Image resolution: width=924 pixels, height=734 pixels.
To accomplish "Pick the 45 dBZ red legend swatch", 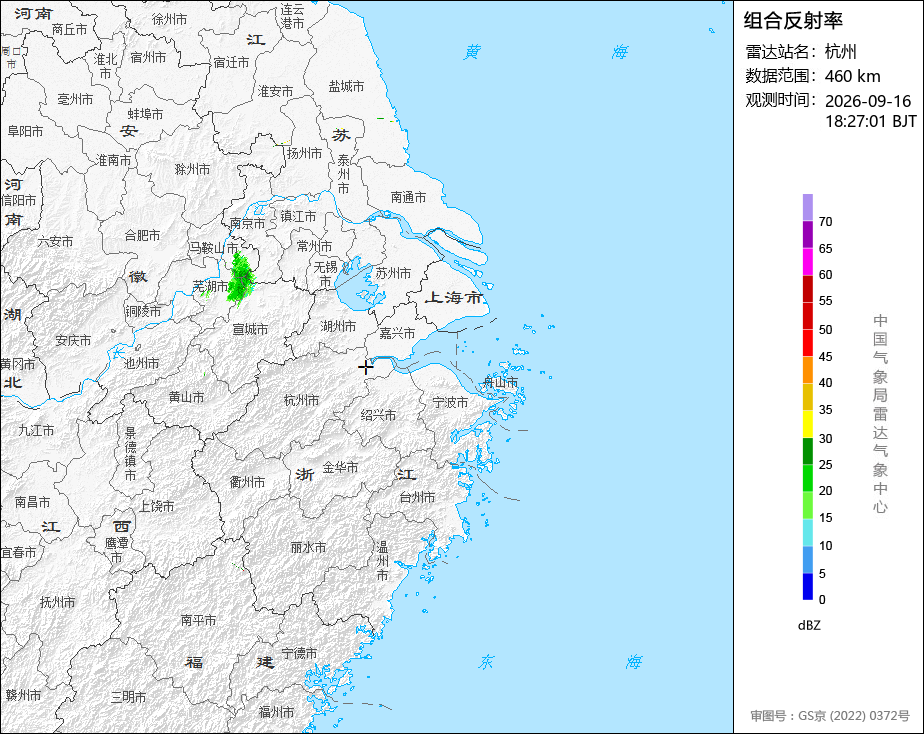I will coord(807,343).
